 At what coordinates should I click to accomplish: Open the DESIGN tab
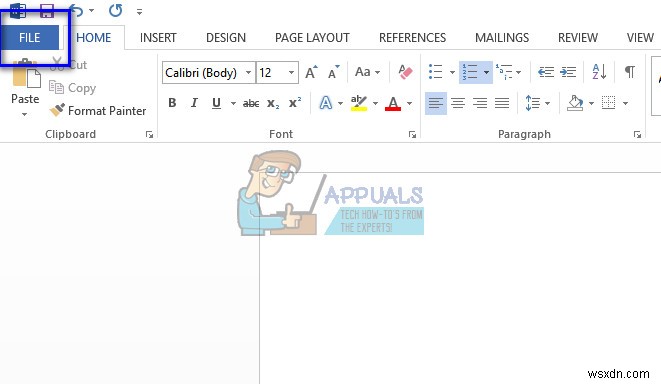(226, 38)
